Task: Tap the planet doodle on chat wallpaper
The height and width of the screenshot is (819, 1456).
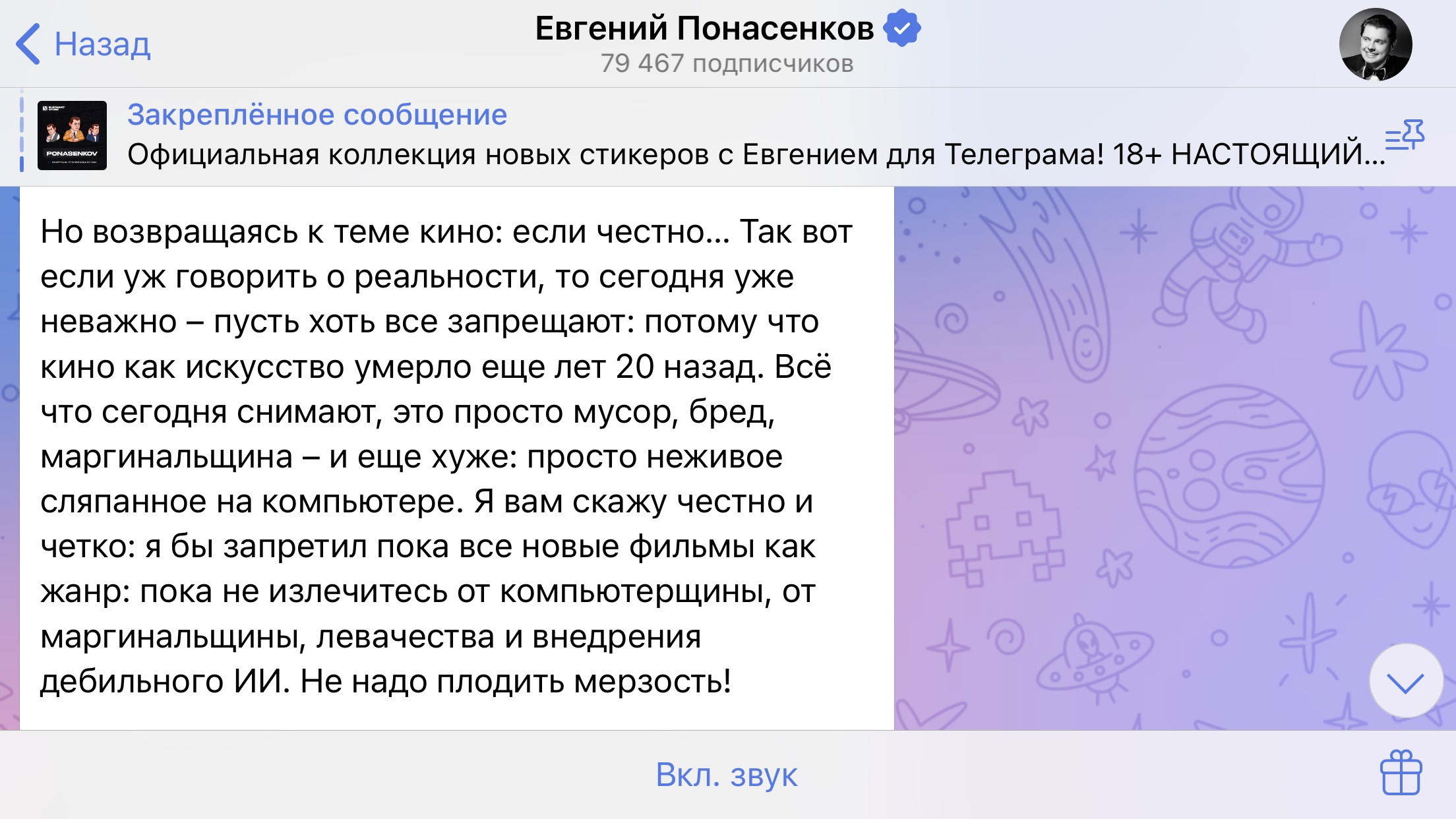Action: tap(1228, 476)
